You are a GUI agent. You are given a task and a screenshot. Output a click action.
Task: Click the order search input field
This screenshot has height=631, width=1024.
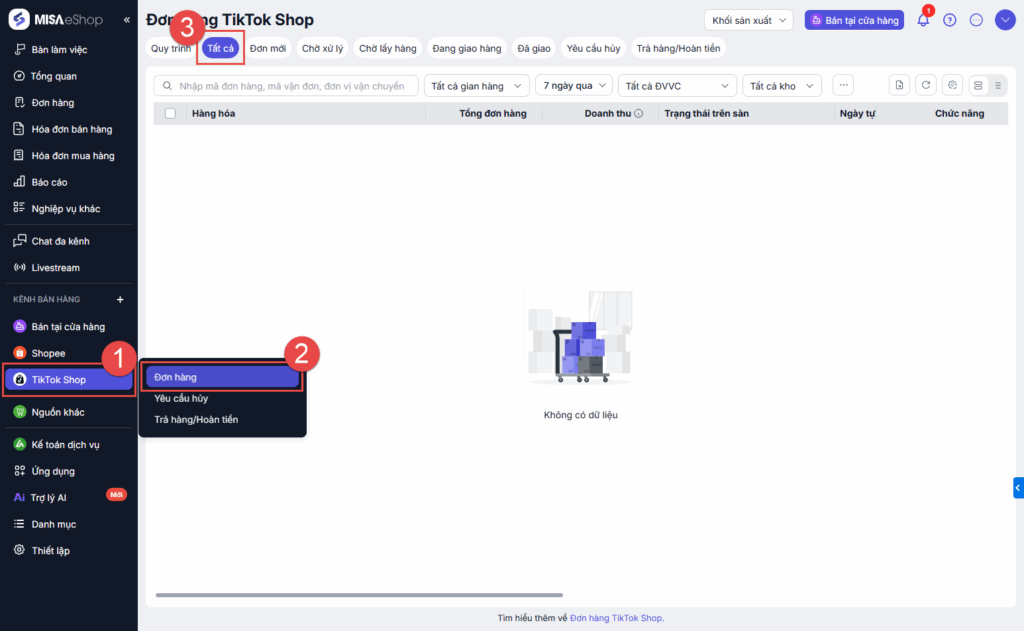pyautogui.click(x=286, y=86)
